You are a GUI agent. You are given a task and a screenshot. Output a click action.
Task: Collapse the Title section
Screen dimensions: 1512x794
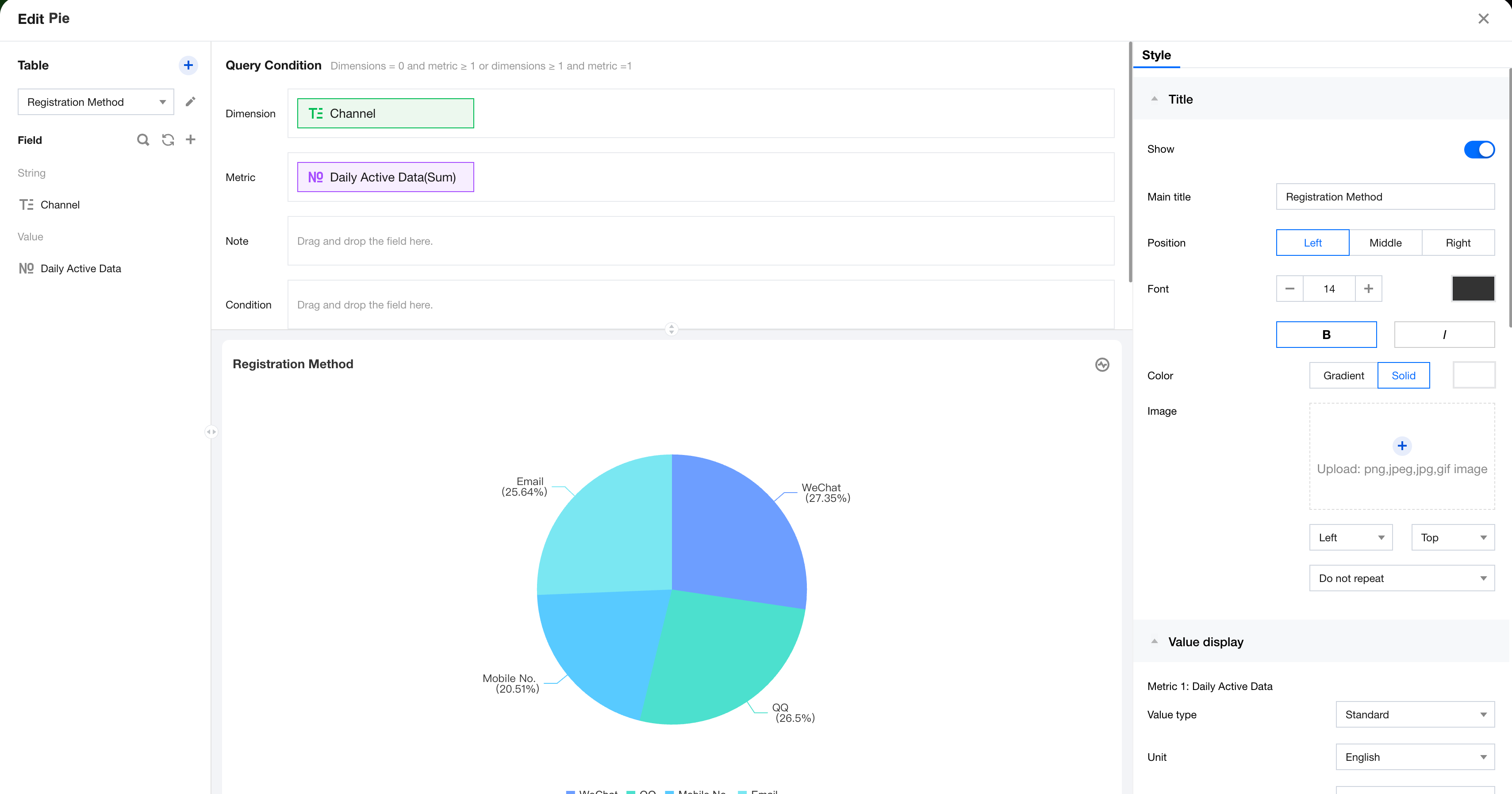pos(1154,99)
